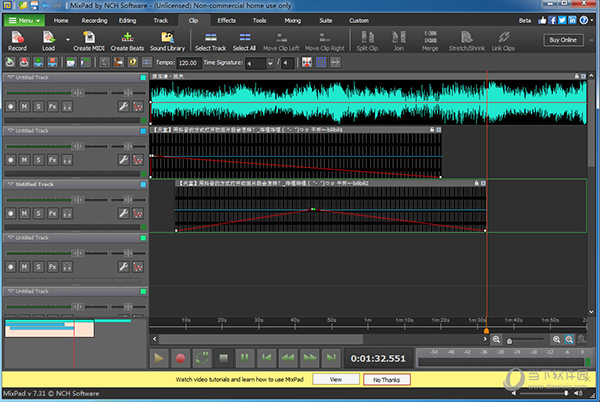Mute the second Untitled Track
This screenshot has height=402, width=600.
24,160
